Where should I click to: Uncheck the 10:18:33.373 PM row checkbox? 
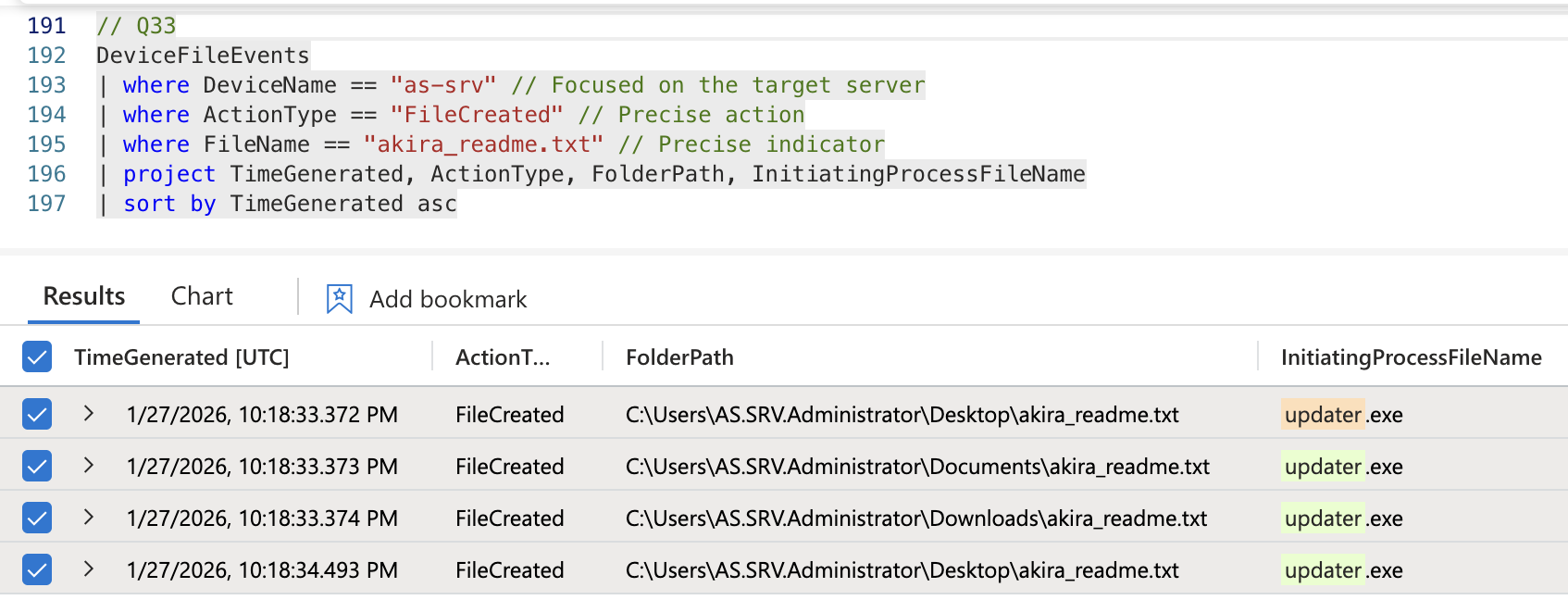click(37, 466)
